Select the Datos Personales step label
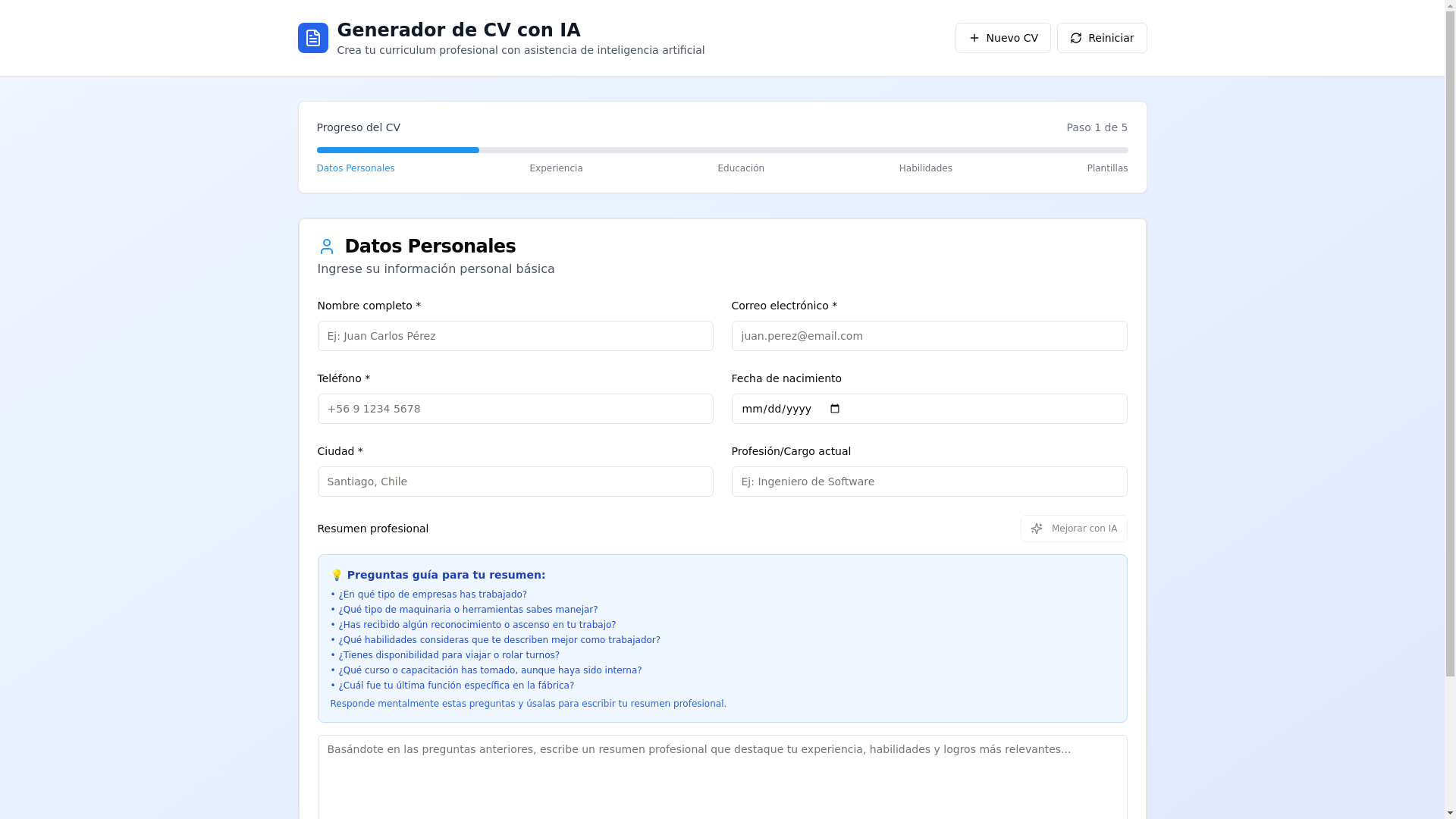The width and height of the screenshot is (1456, 819). (356, 168)
